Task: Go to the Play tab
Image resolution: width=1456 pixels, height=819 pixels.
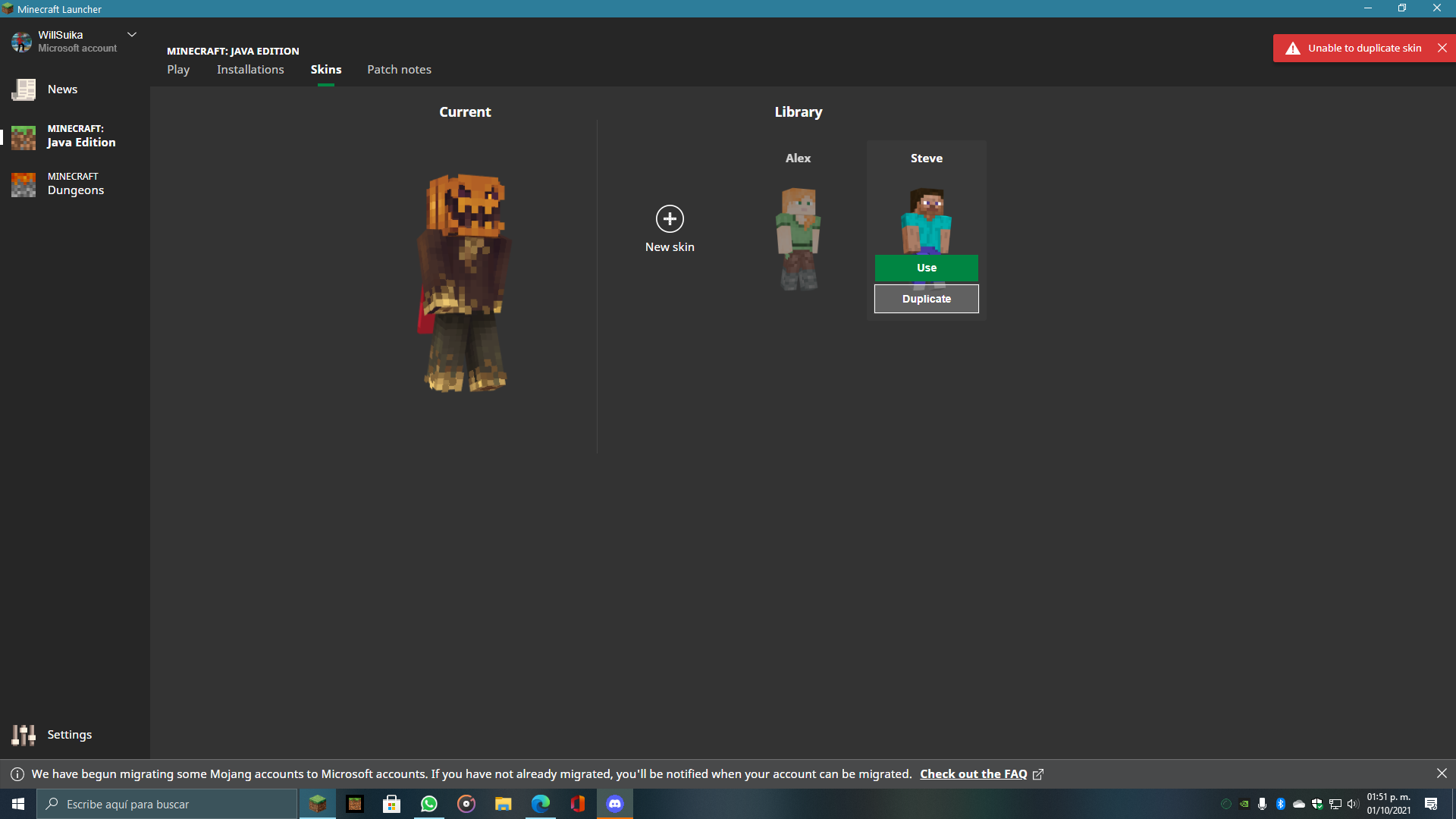Action: 178,70
